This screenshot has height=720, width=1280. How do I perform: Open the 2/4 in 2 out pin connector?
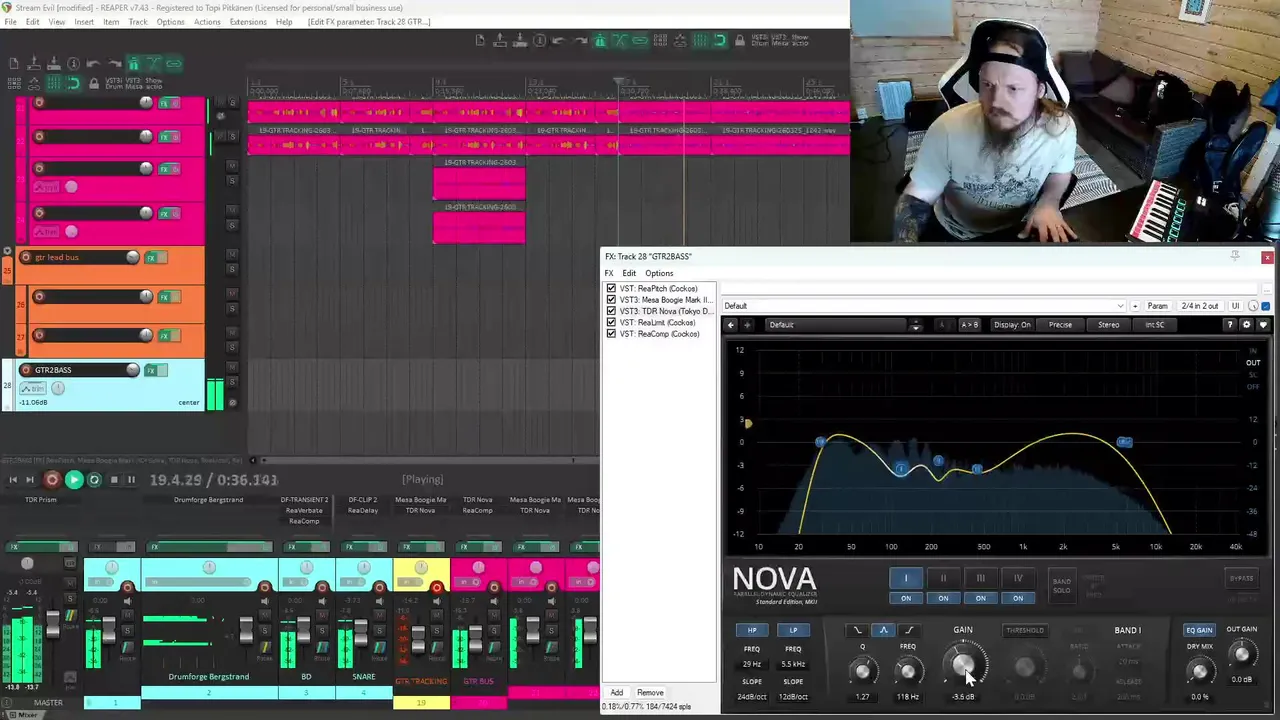(x=1200, y=306)
